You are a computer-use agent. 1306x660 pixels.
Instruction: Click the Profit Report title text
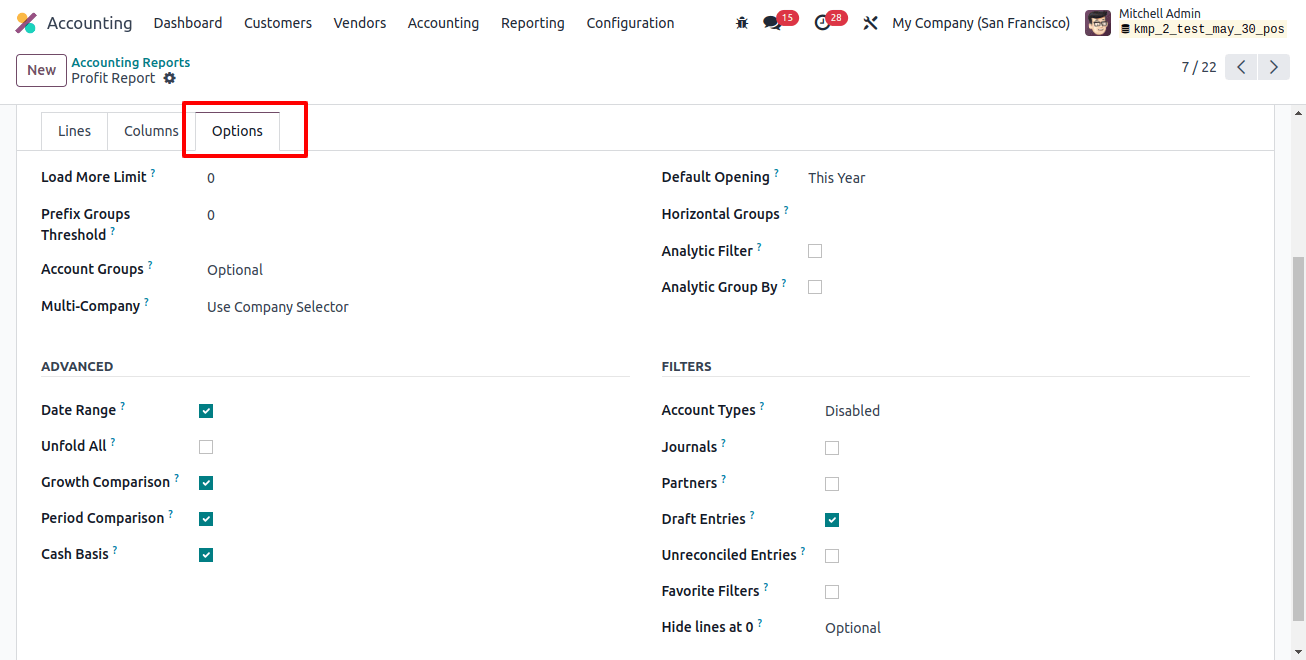point(113,78)
